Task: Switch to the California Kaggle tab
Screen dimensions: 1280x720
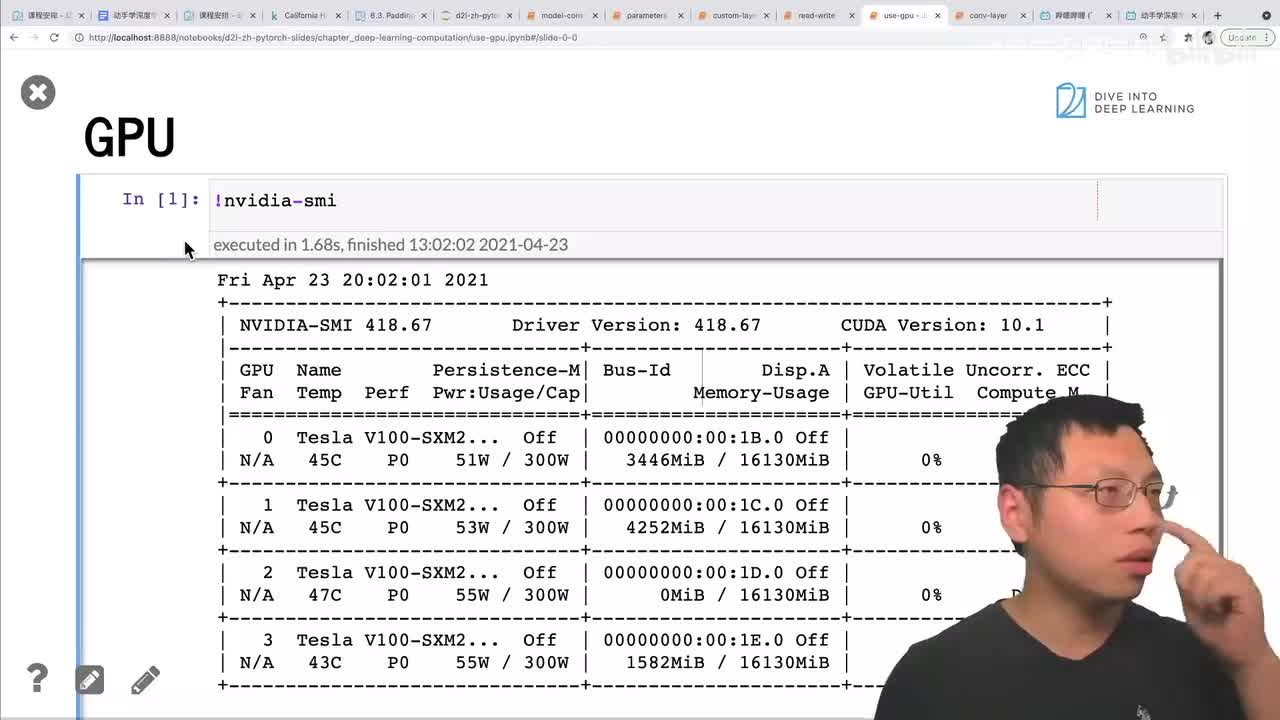Action: 305,16
